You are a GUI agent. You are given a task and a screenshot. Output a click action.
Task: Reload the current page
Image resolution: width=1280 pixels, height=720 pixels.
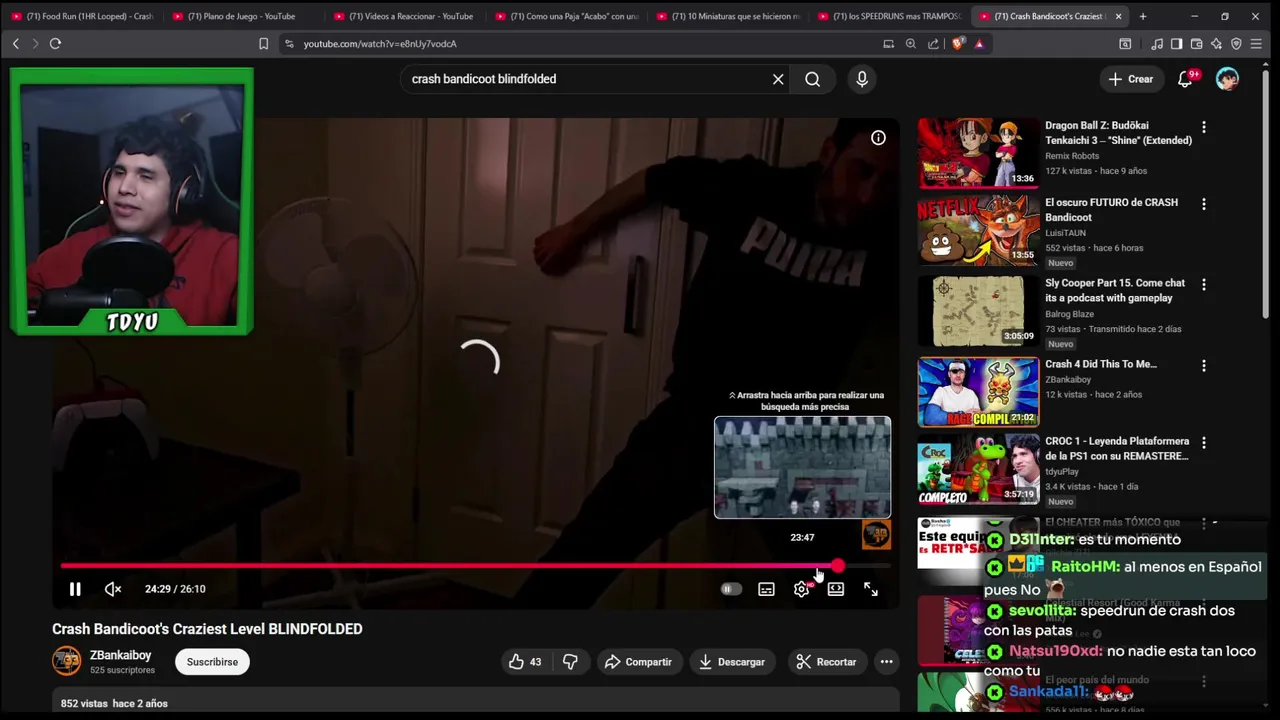[55, 44]
